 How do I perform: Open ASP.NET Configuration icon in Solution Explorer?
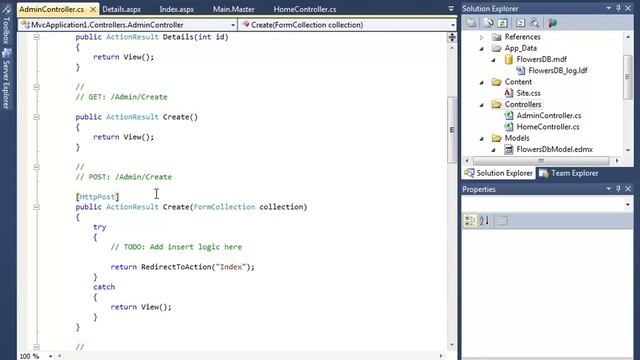[x=552, y=23]
